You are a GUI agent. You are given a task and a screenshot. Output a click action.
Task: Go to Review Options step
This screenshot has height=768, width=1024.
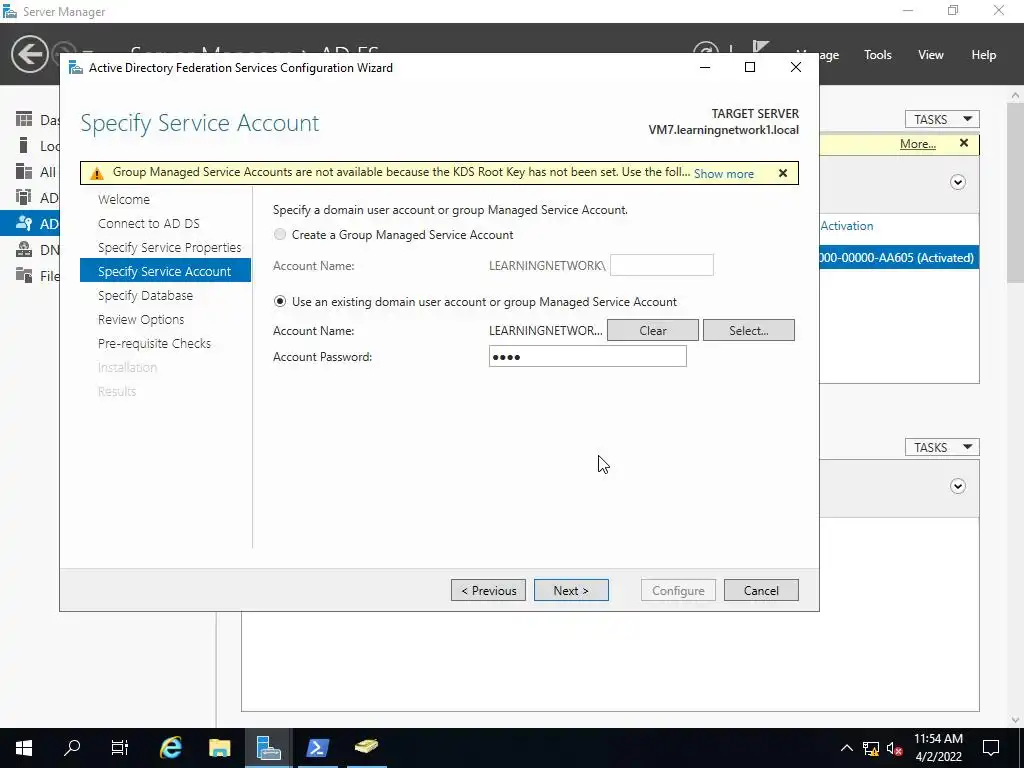tap(141, 319)
